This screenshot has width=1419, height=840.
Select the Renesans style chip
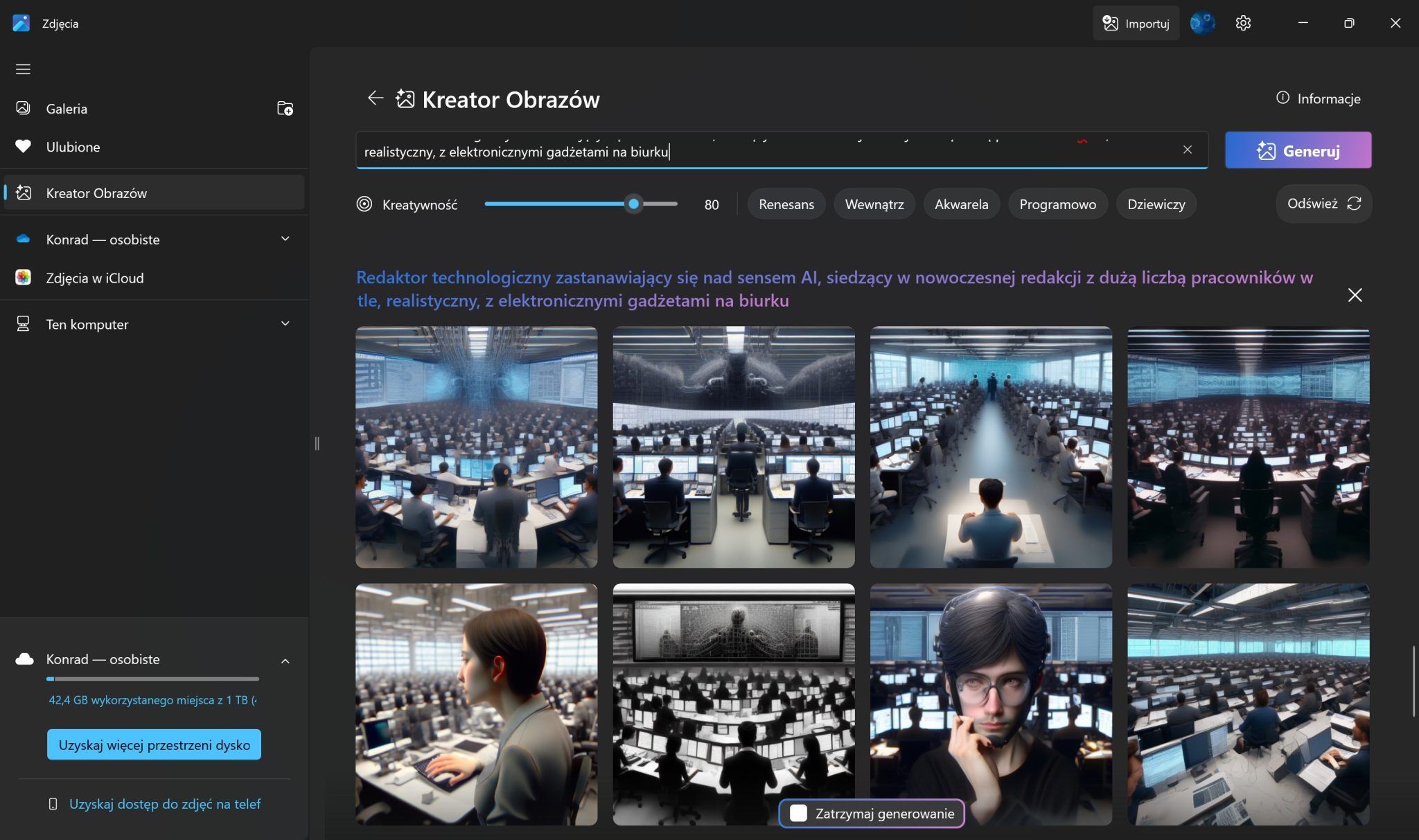coord(786,204)
